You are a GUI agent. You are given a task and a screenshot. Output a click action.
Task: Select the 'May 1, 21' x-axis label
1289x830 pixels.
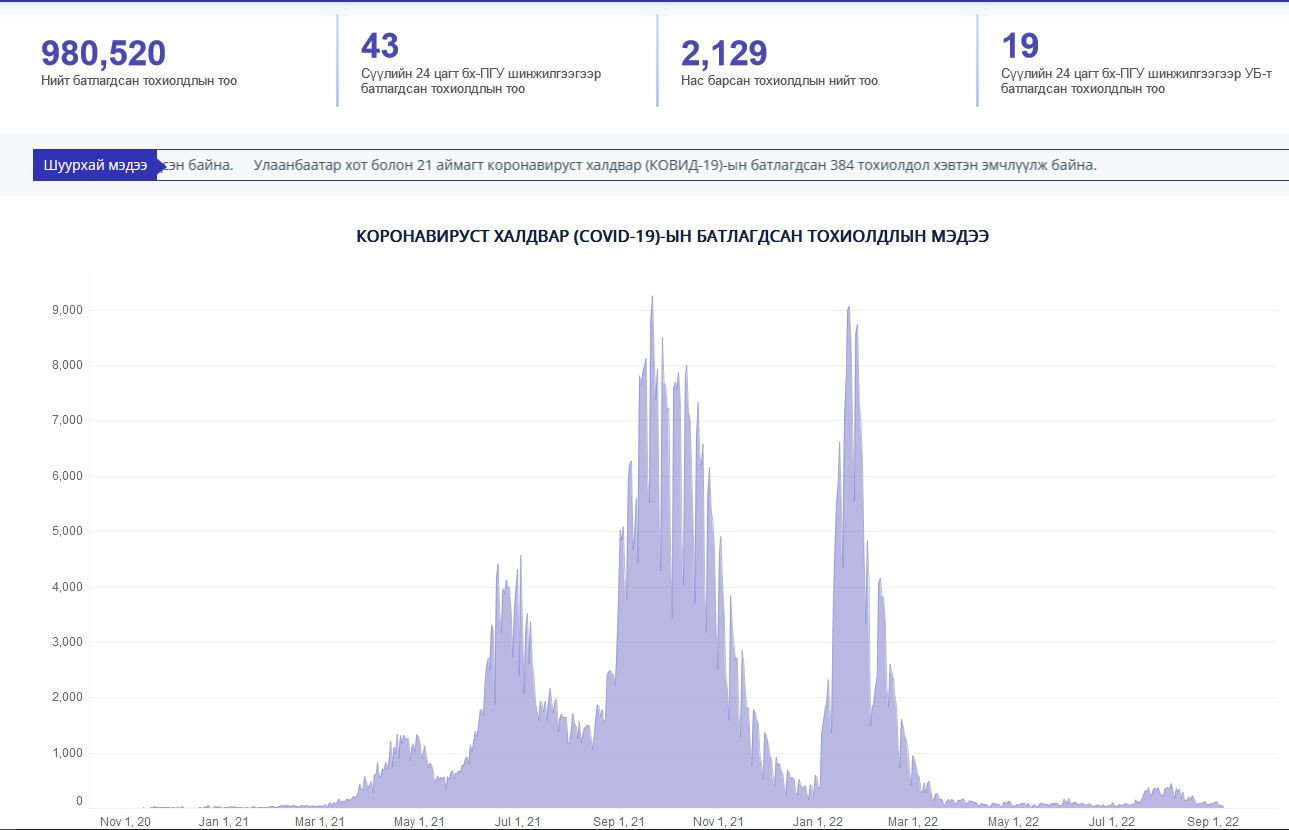(419, 822)
